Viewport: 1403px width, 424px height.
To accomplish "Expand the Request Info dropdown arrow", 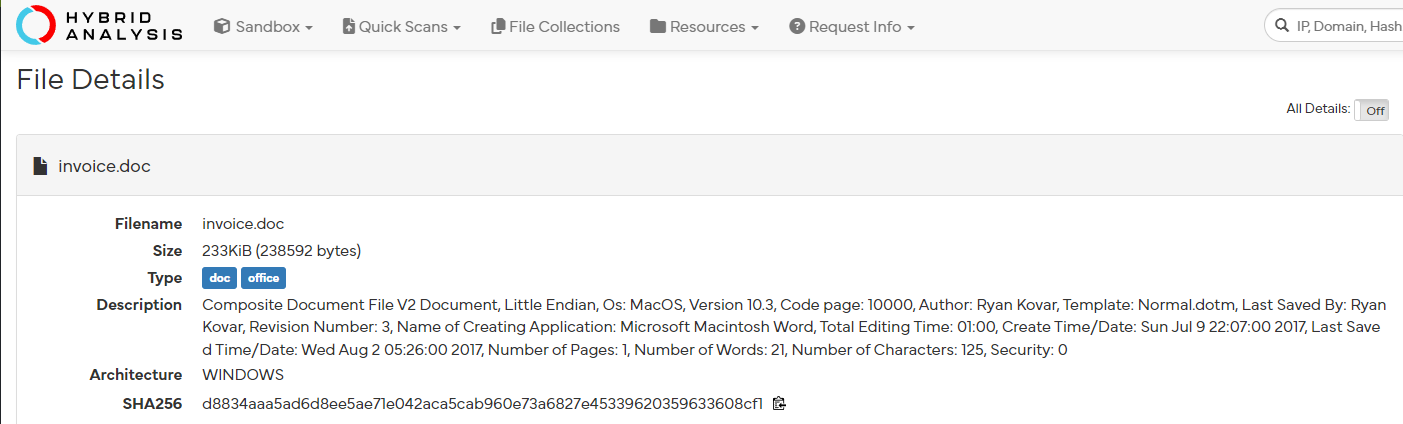I will tap(911, 28).
